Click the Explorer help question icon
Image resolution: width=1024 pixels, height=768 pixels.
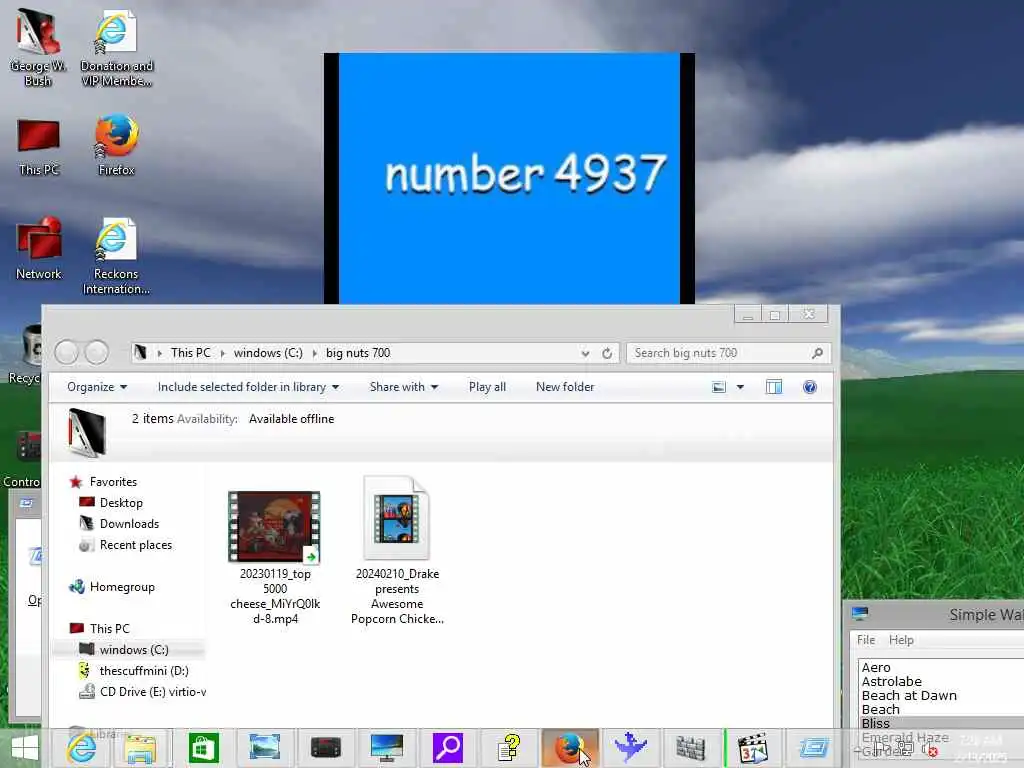coord(810,387)
